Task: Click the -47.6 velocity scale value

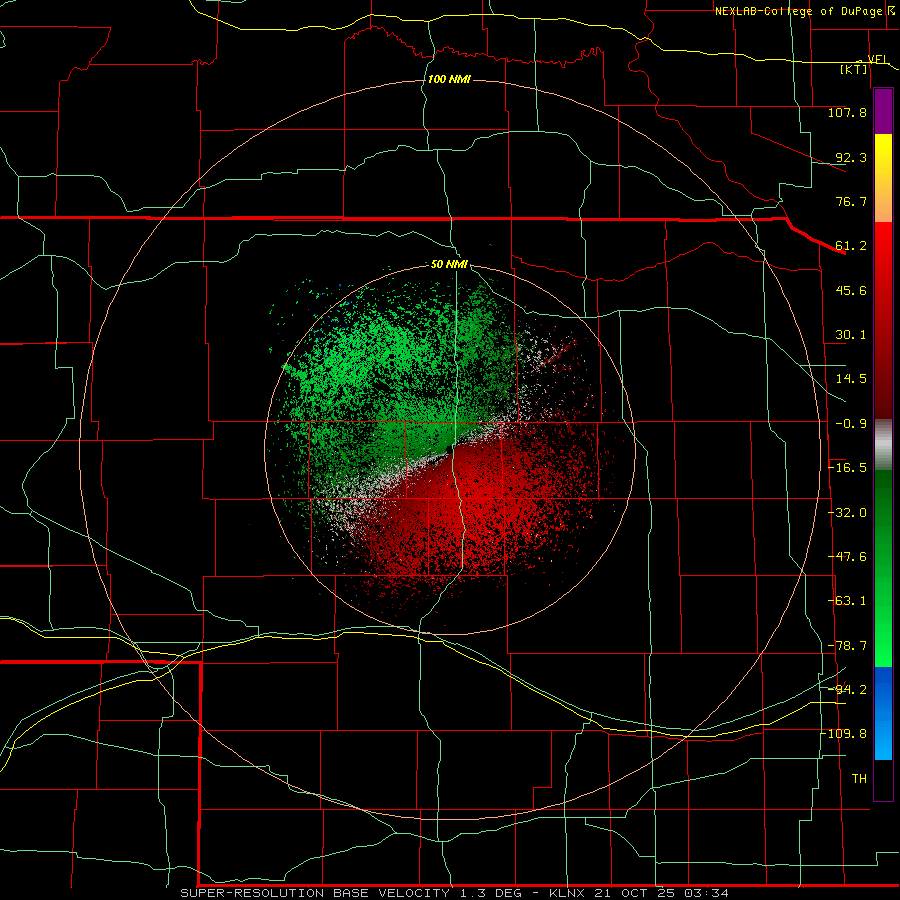Action: pyautogui.click(x=847, y=557)
